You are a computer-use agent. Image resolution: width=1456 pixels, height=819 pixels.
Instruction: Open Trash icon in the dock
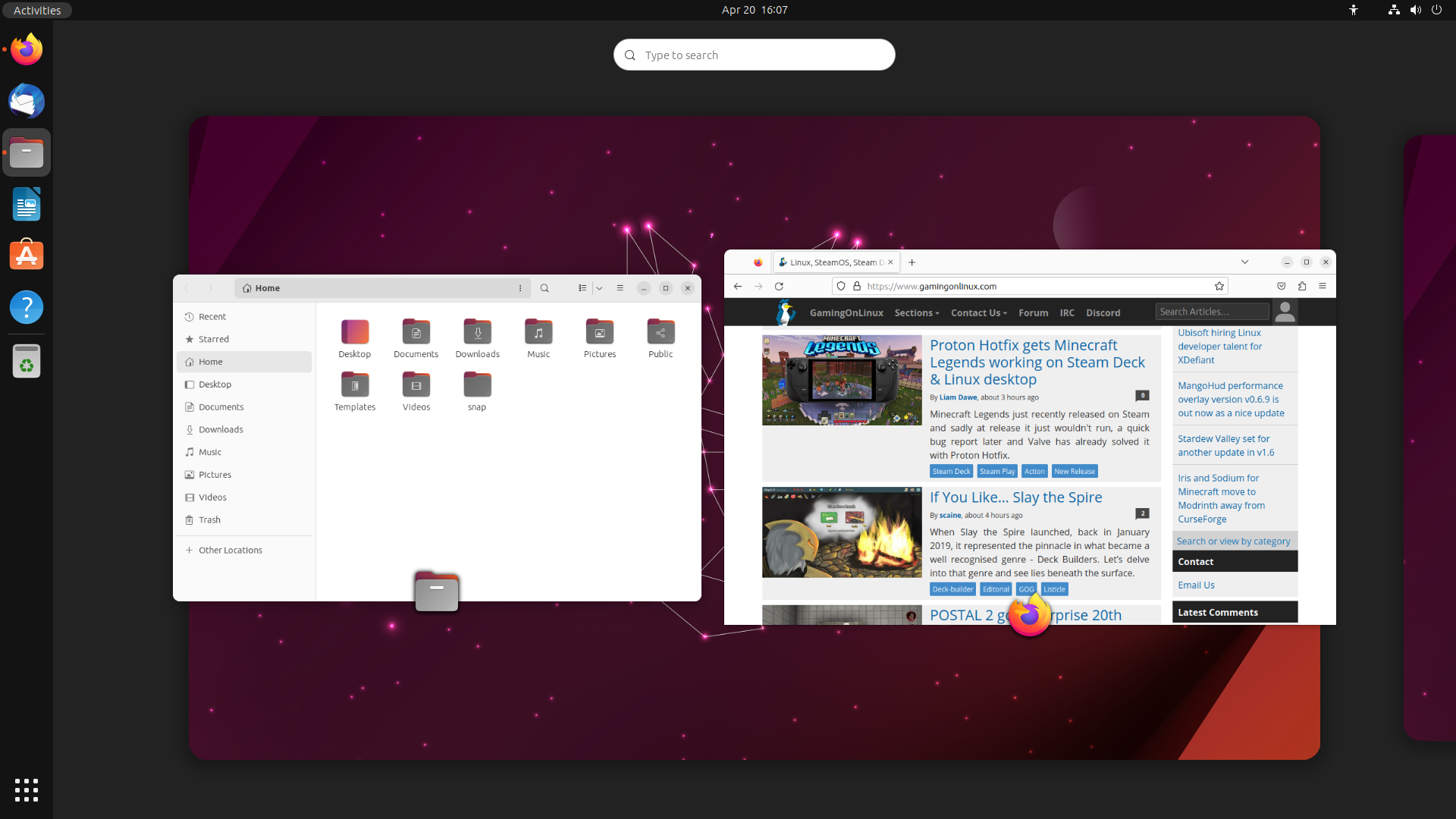pos(27,361)
